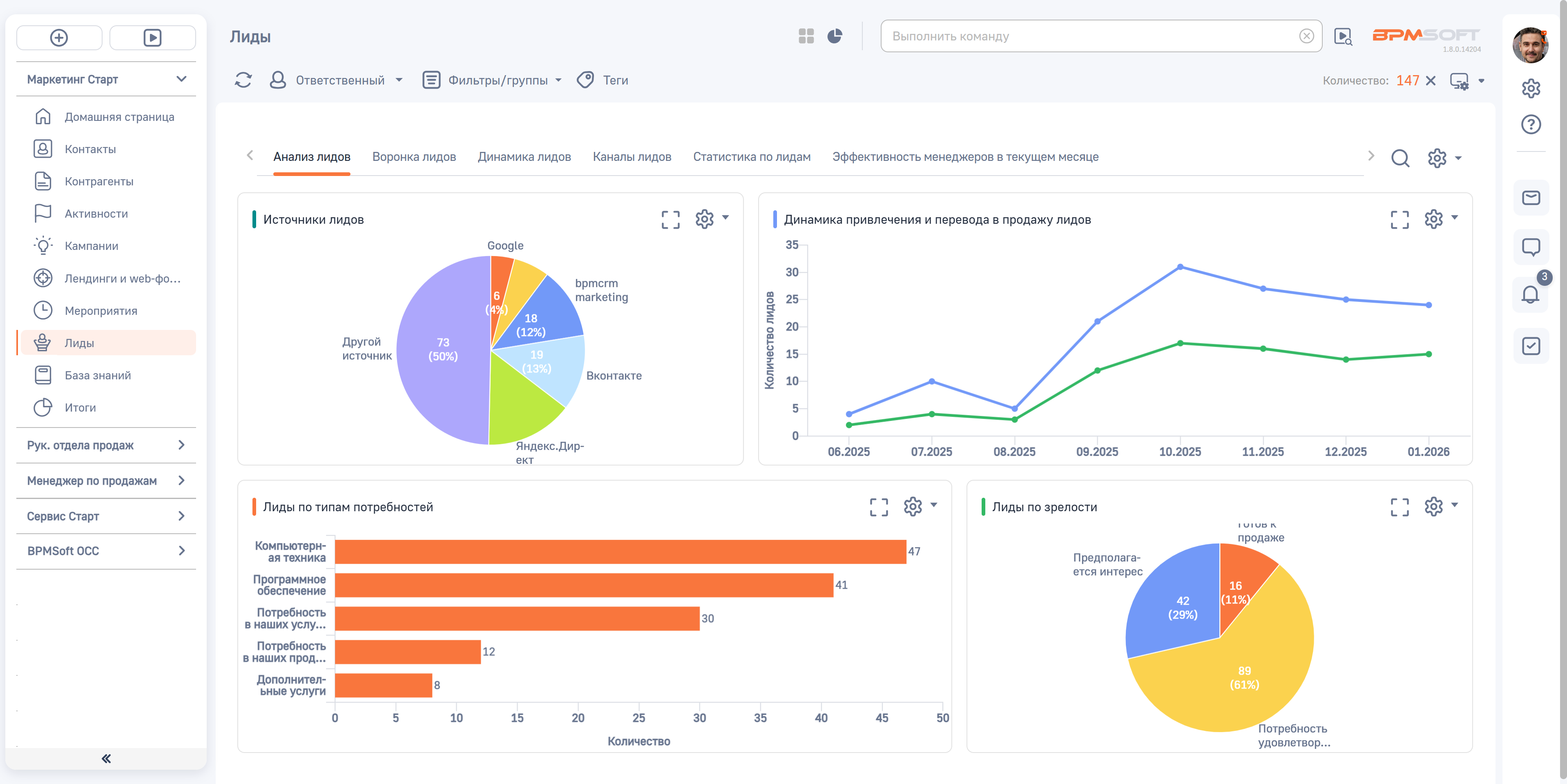Open the Каналы лидов tab
Image resolution: width=1567 pixels, height=784 pixels.
click(632, 157)
